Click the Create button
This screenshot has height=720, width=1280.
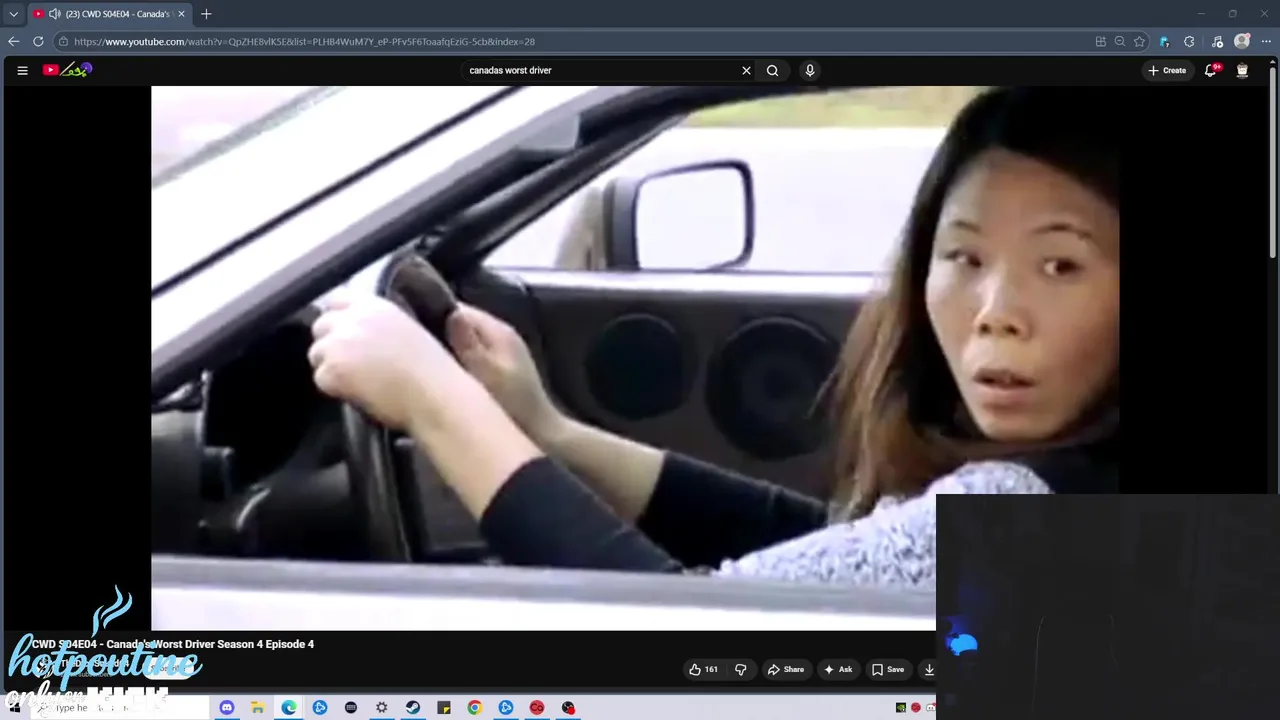click(x=1167, y=70)
